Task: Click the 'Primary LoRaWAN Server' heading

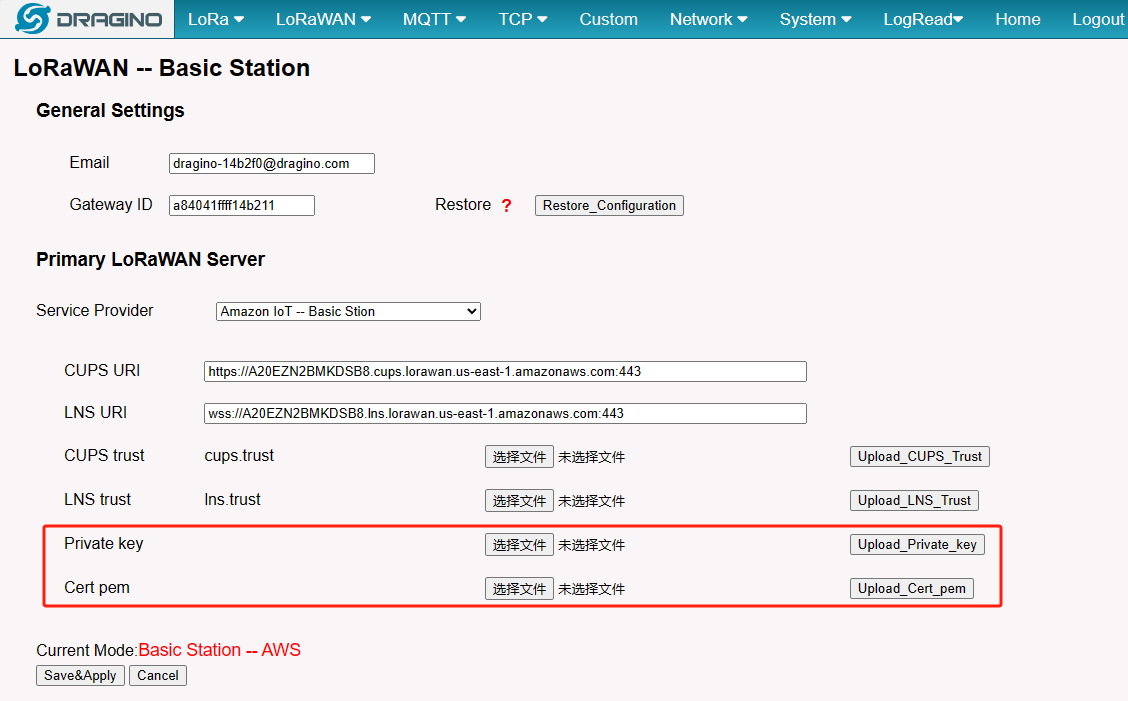Action: 150,259
